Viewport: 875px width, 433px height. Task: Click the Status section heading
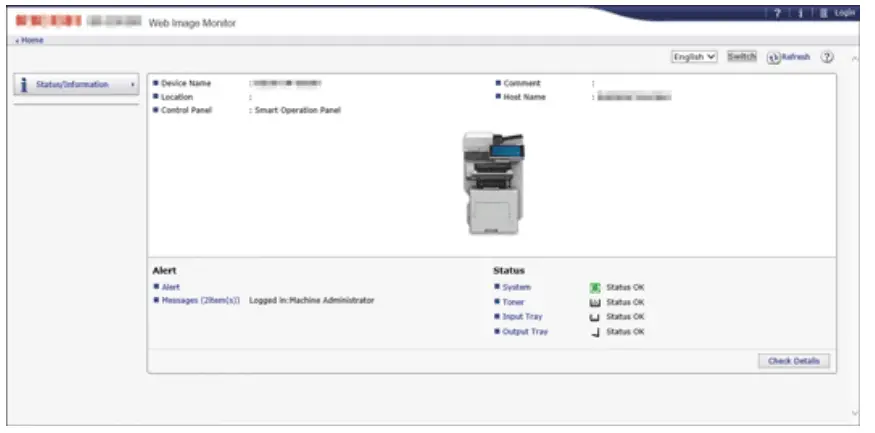509,271
